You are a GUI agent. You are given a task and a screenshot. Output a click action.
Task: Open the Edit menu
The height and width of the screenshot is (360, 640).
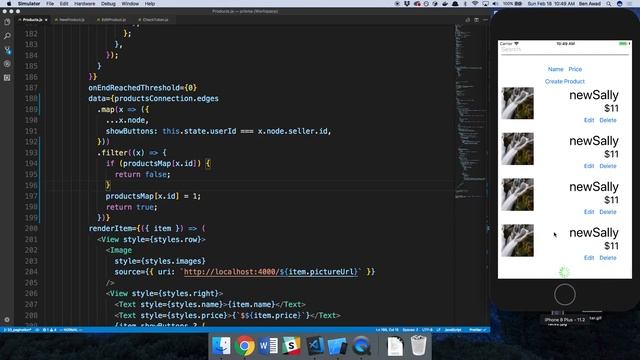click(x=64, y=4)
